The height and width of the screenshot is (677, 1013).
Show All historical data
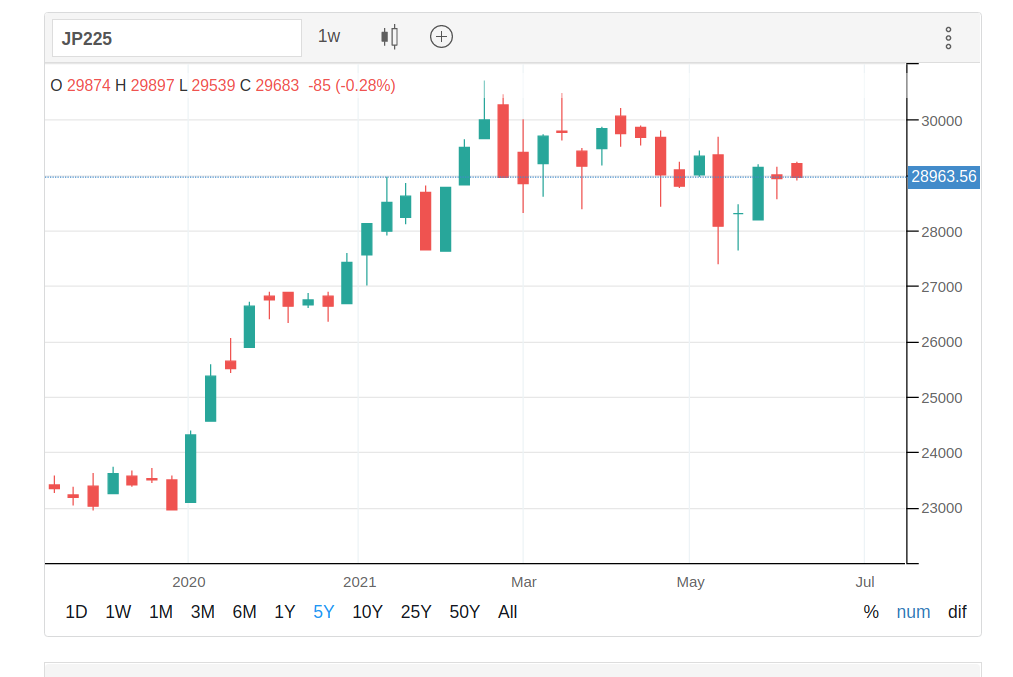508,612
